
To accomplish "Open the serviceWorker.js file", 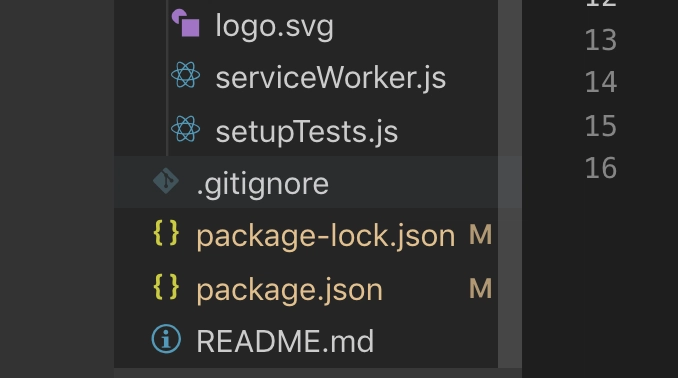I will pos(330,78).
